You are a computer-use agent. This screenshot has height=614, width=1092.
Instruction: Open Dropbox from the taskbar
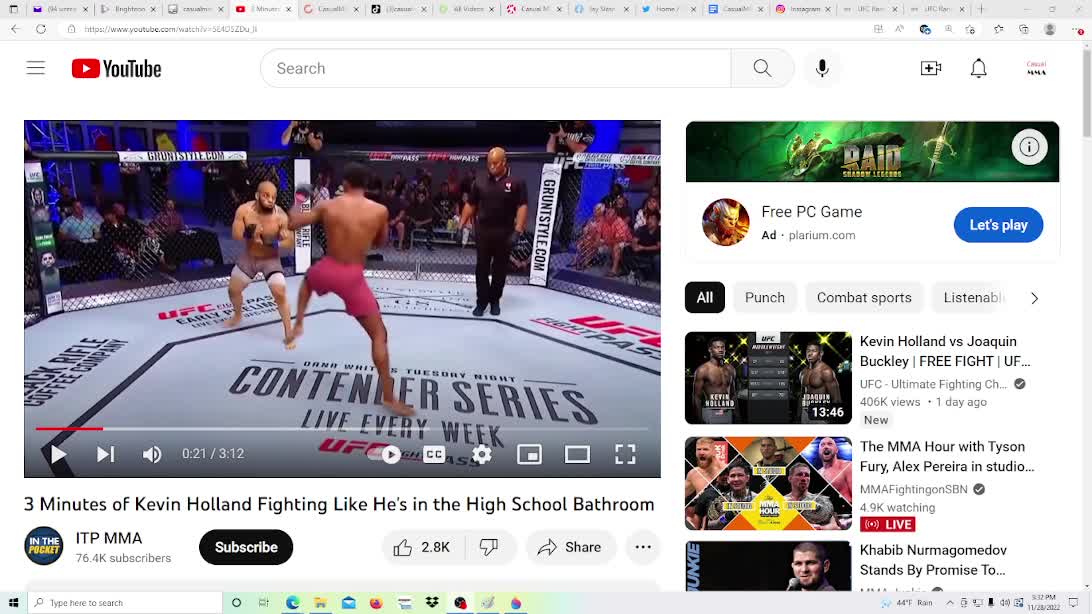[432, 603]
